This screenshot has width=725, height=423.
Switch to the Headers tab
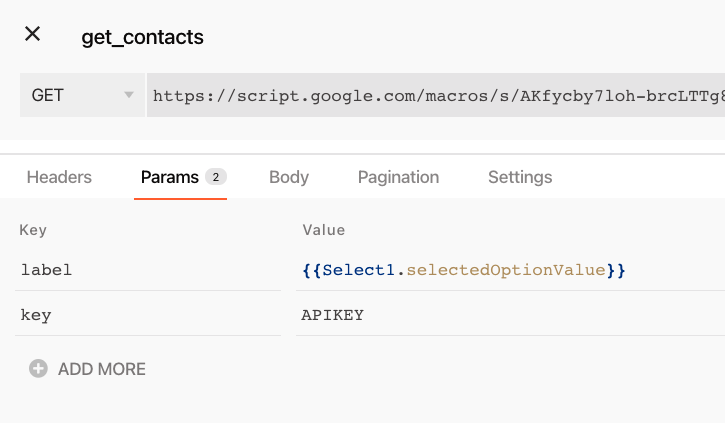click(59, 177)
